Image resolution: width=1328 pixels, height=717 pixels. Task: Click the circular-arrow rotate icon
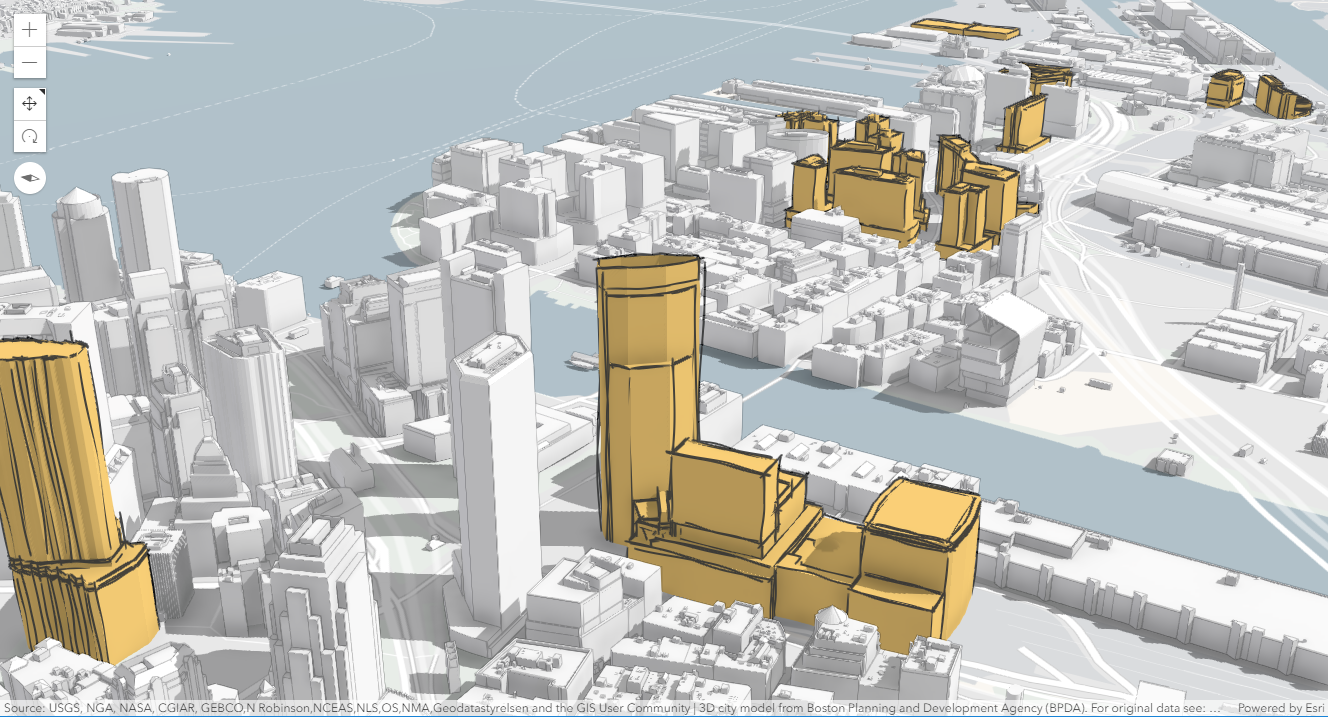[28, 135]
